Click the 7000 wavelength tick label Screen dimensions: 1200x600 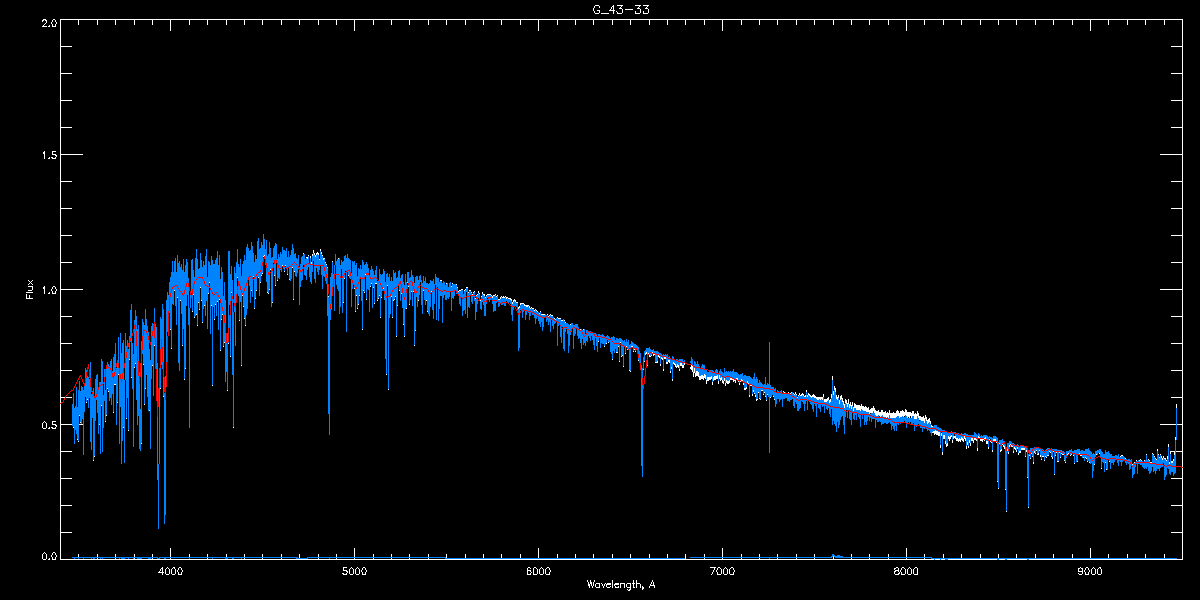[722, 571]
